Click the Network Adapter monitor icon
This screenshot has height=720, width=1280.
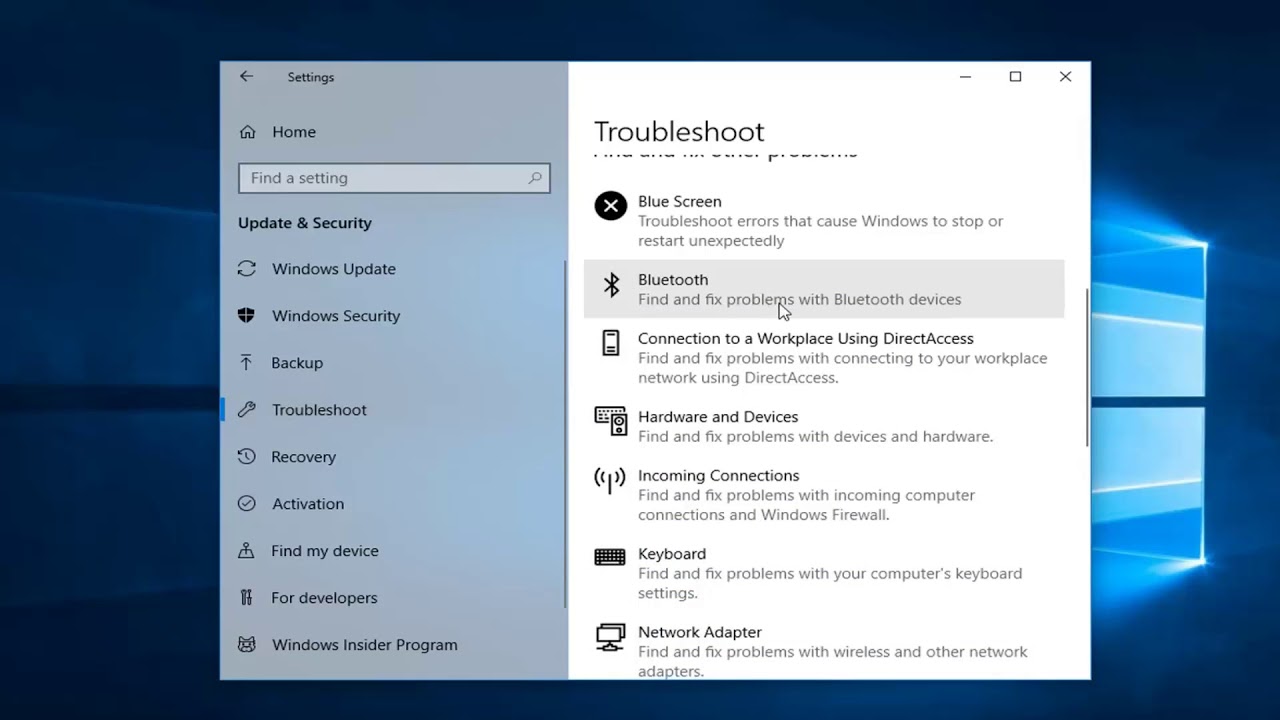click(610, 637)
